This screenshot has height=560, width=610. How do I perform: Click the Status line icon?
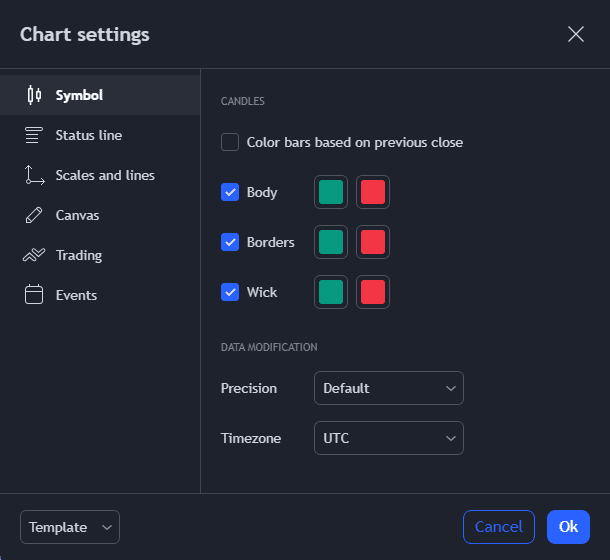[34, 135]
